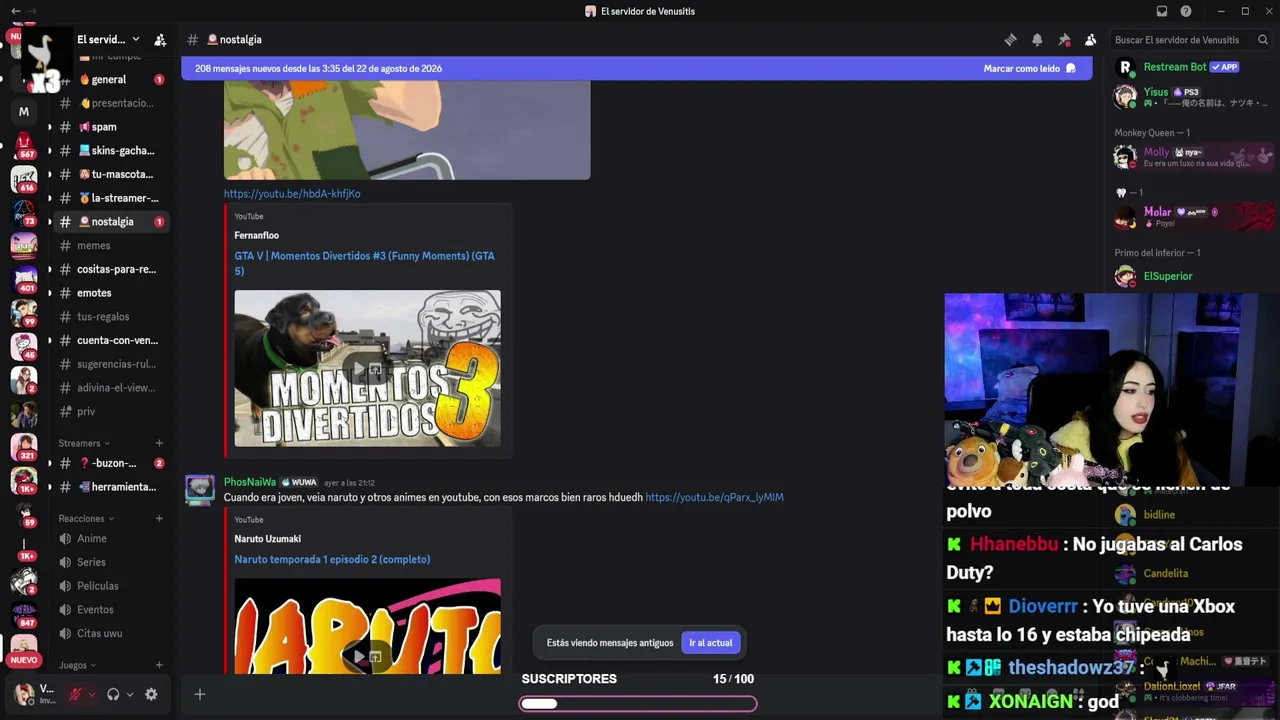Open GTA V Momentos Divertidos #3 title link
1280x720 pixels.
point(365,263)
